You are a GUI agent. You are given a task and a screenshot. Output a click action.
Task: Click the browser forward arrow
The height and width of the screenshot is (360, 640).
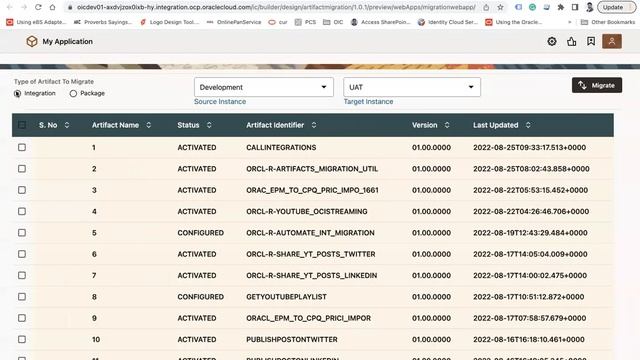pos(24,7)
